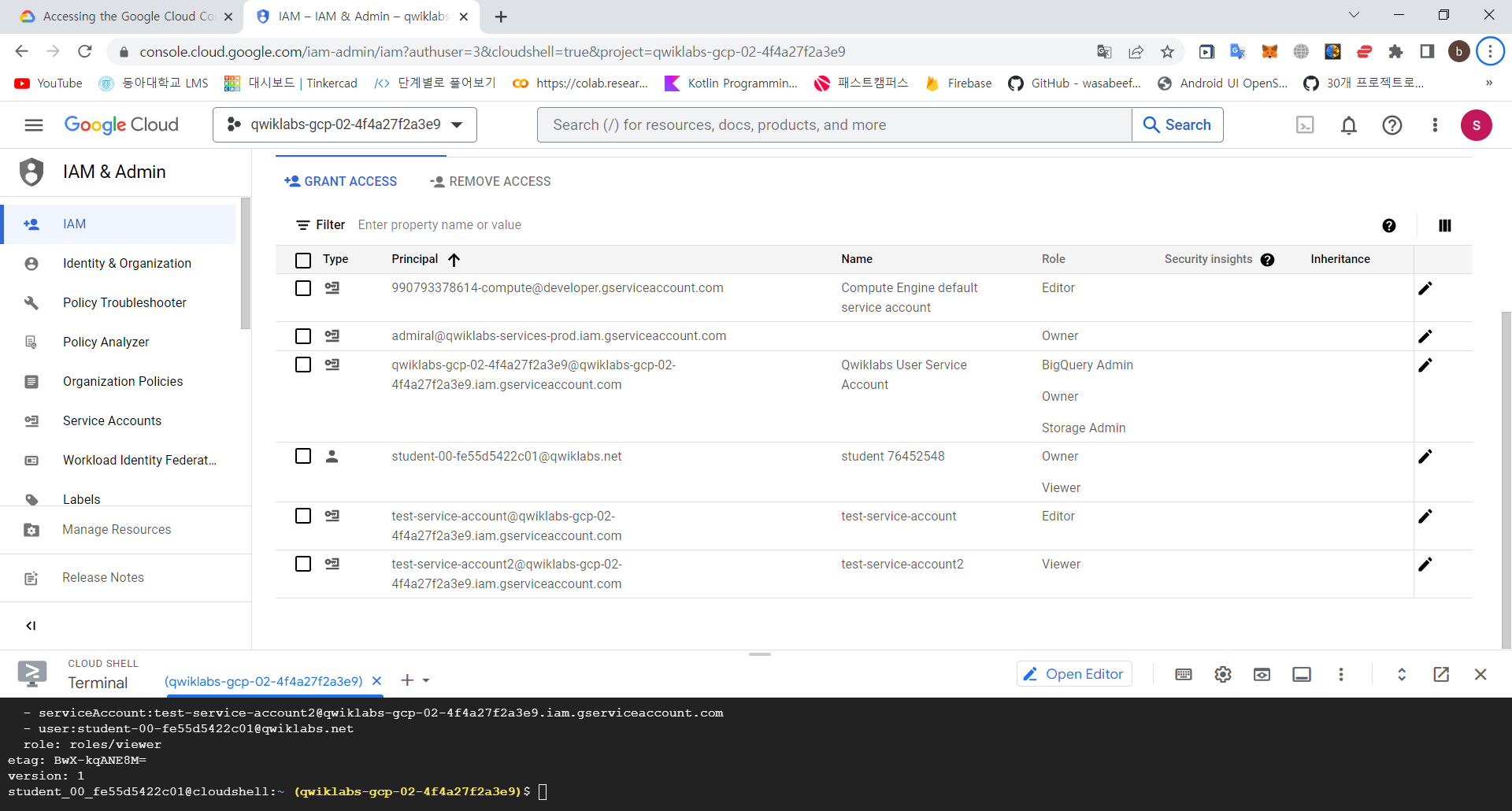This screenshot has height=811, width=1512.
Task: Toggle on-screen keyboard in Cloud Shell
Action: click(1183, 674)
